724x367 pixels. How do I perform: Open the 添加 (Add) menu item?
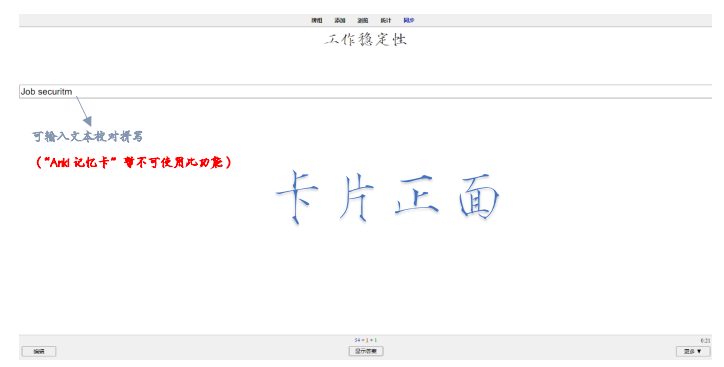click(340, 20)
